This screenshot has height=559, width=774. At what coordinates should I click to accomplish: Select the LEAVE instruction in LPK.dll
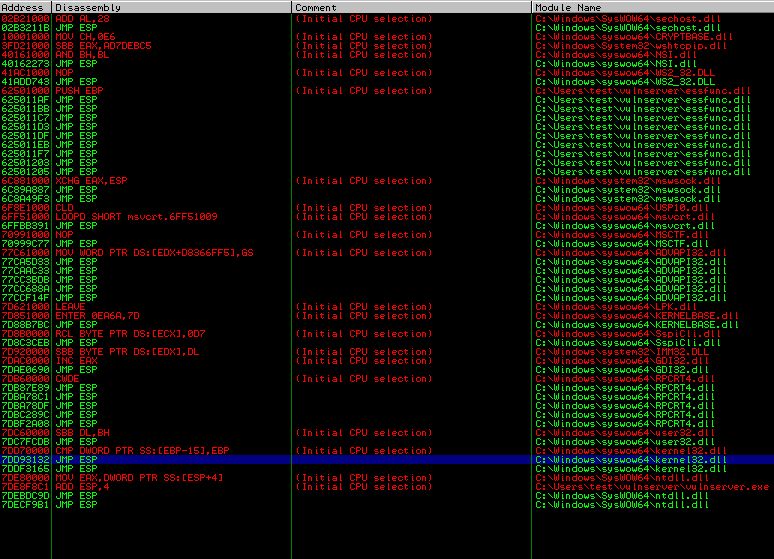[70, 307]
